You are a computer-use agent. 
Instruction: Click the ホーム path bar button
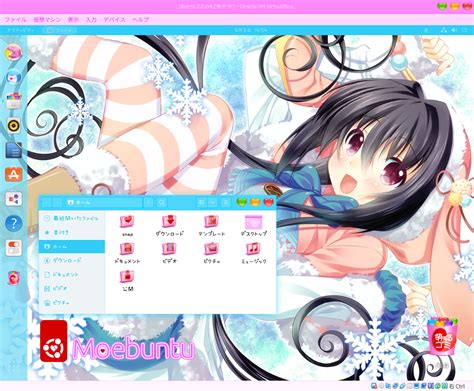point(79,202)
